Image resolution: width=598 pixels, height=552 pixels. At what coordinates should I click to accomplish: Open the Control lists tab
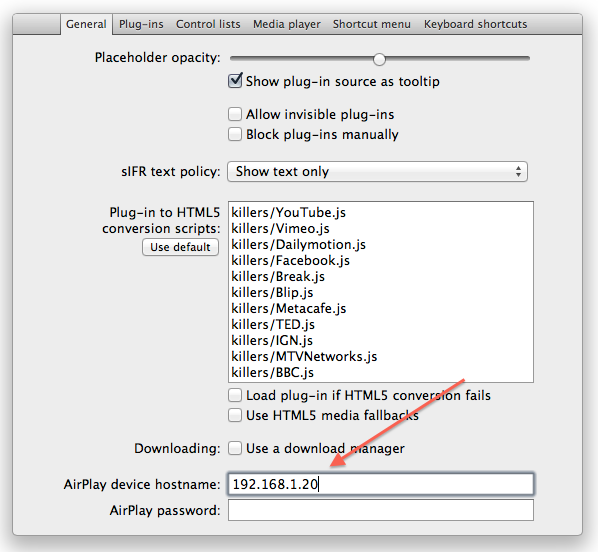(x=208, y=24)
